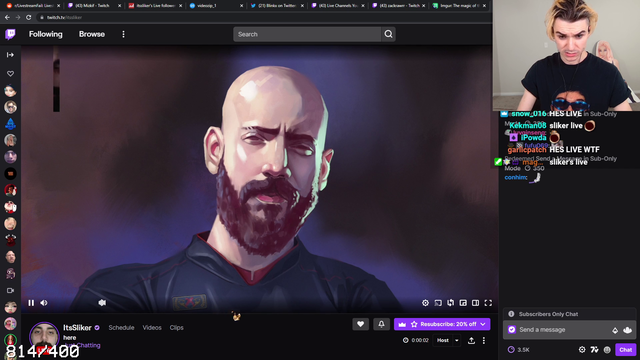Click snow_016 username in chat
This screenshot has height=360, width=640.
[529, 114]
